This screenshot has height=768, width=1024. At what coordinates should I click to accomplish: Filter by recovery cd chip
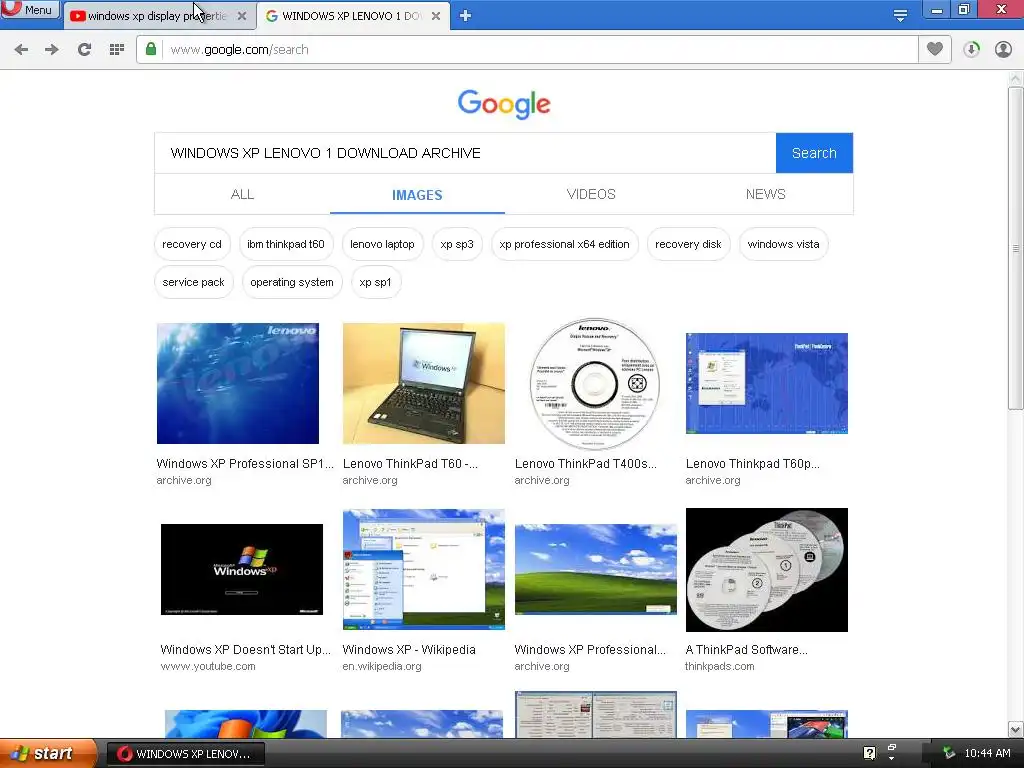(192, 244)
